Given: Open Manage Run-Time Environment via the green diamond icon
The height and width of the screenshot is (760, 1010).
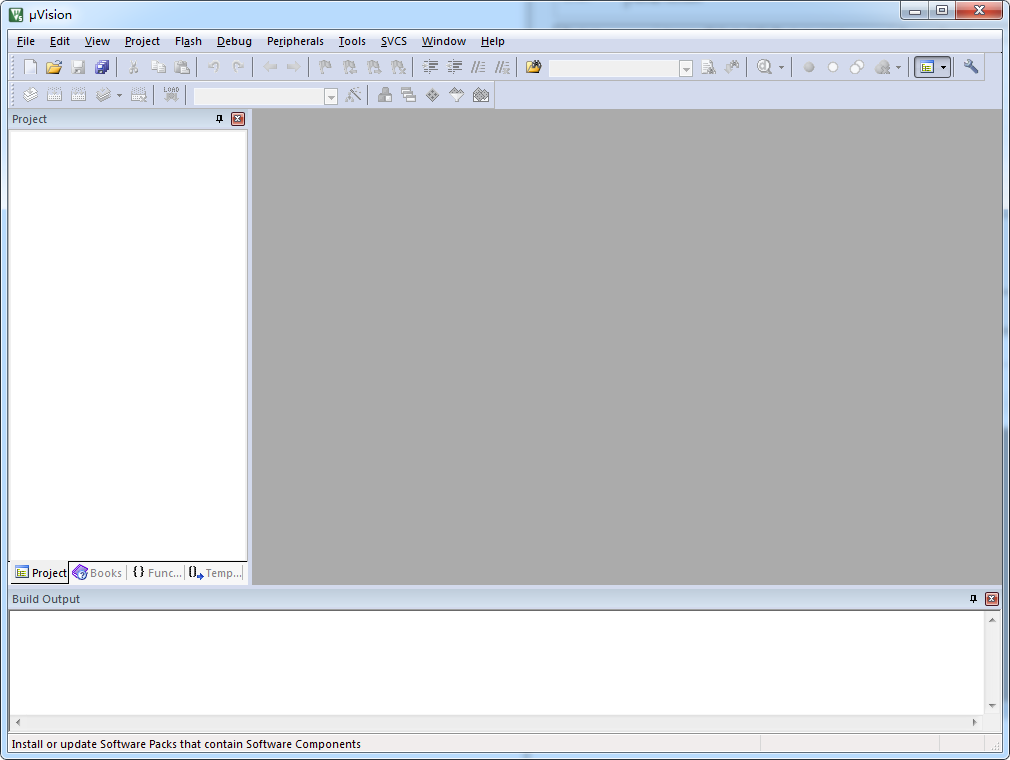Looking at the screenshot, I should click(432, 95).
